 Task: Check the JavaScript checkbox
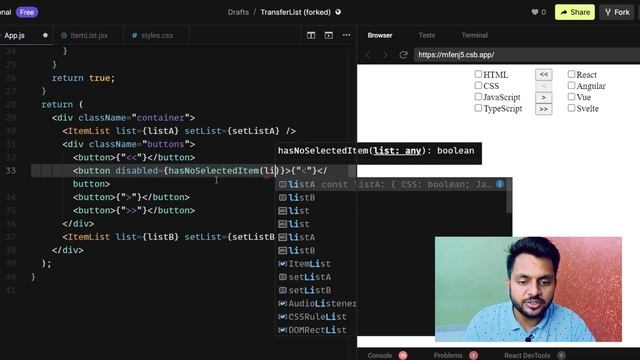pos(478,97)
